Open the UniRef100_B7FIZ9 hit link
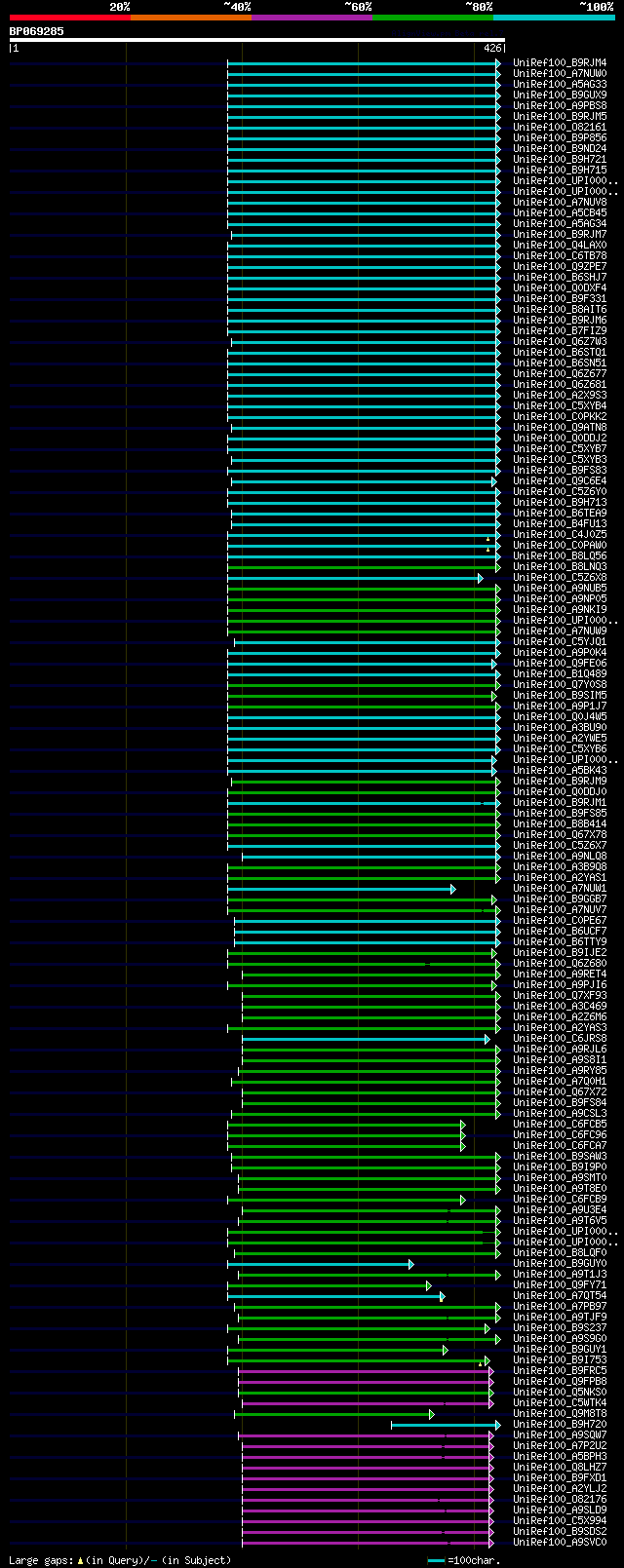Image resolution: width=624 pixels, height=1568 pixels. (560, 330)
